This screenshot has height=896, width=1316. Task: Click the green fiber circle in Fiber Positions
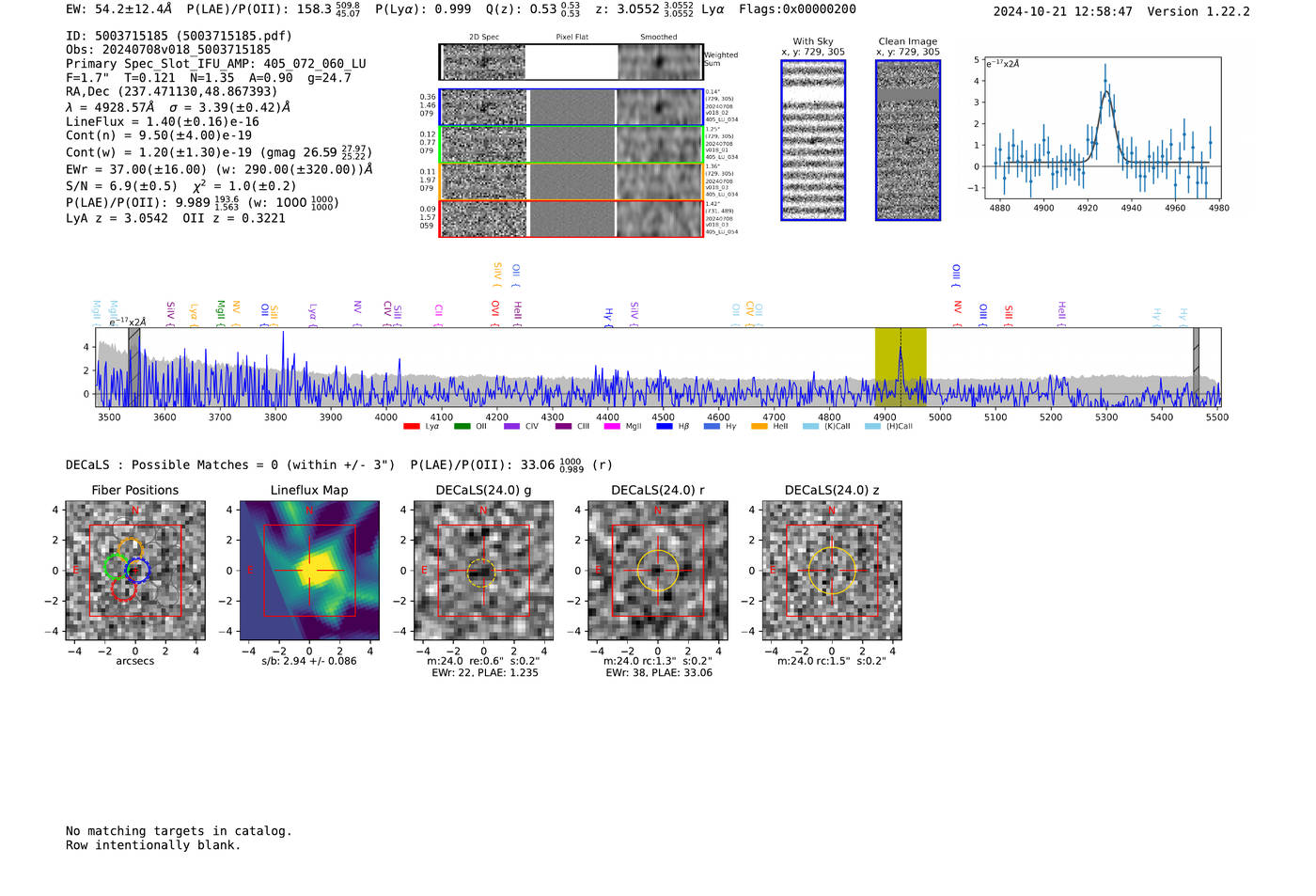tap(115, 566)
